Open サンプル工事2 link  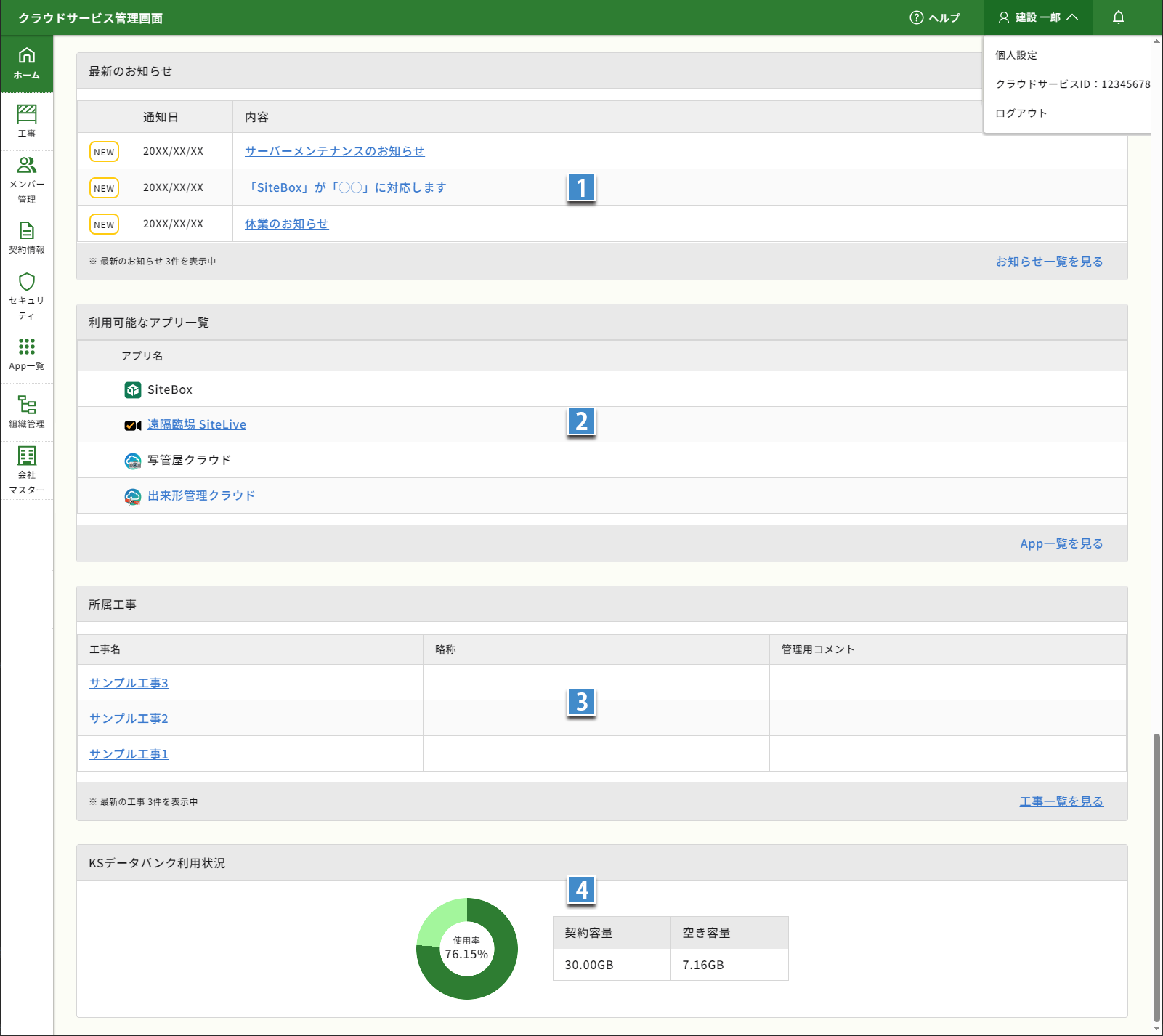129,719
